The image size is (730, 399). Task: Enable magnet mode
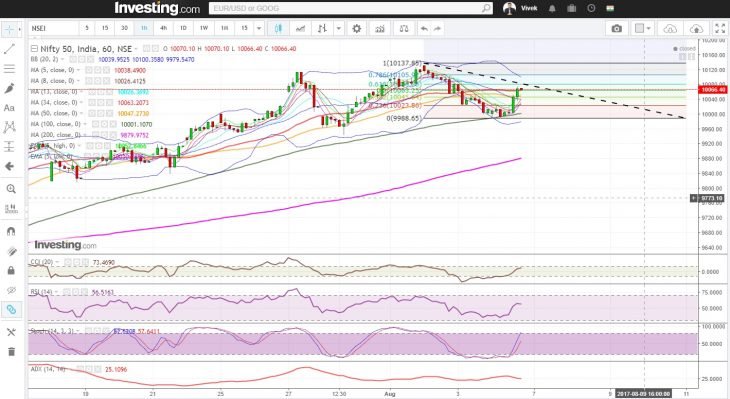pyautogui.click(x=10, y=231)
